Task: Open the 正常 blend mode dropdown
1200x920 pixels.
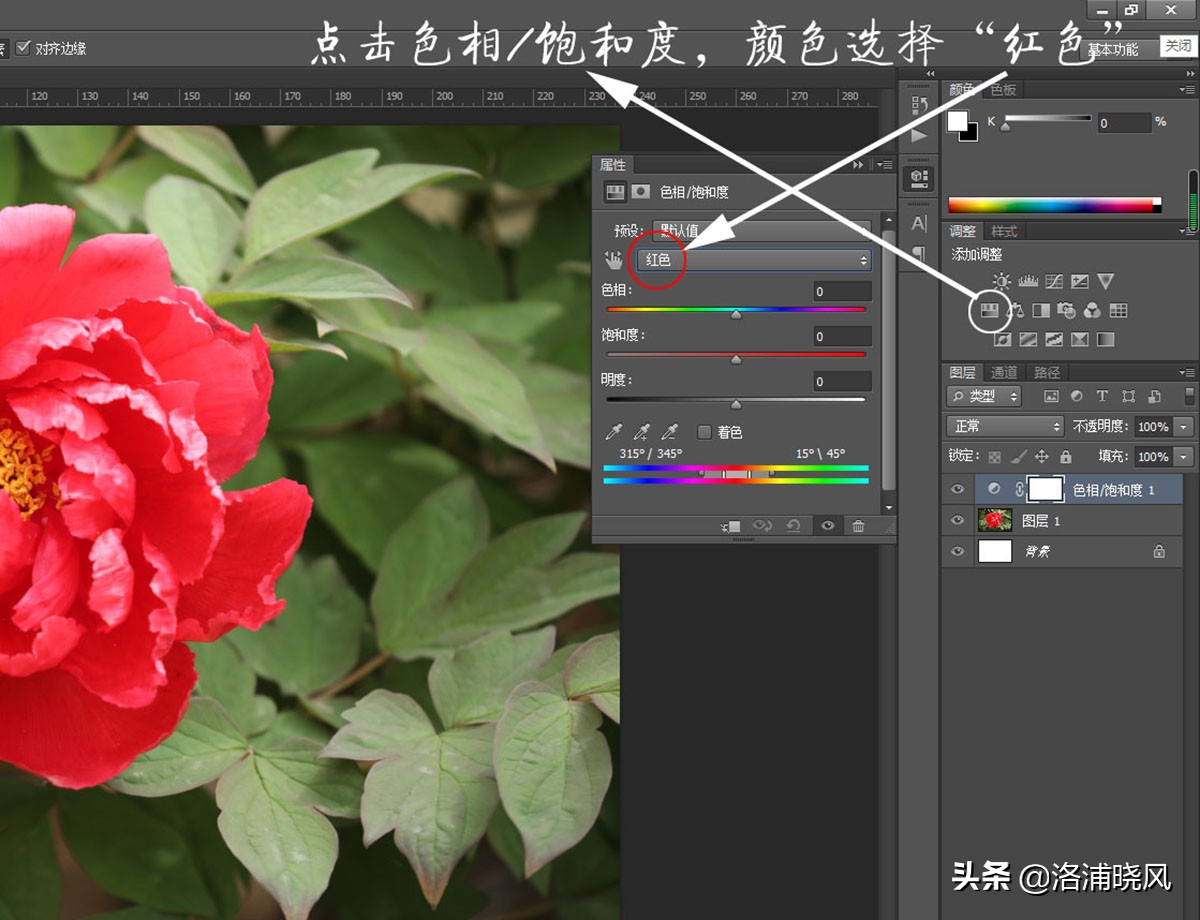Action: point(1004,426)
